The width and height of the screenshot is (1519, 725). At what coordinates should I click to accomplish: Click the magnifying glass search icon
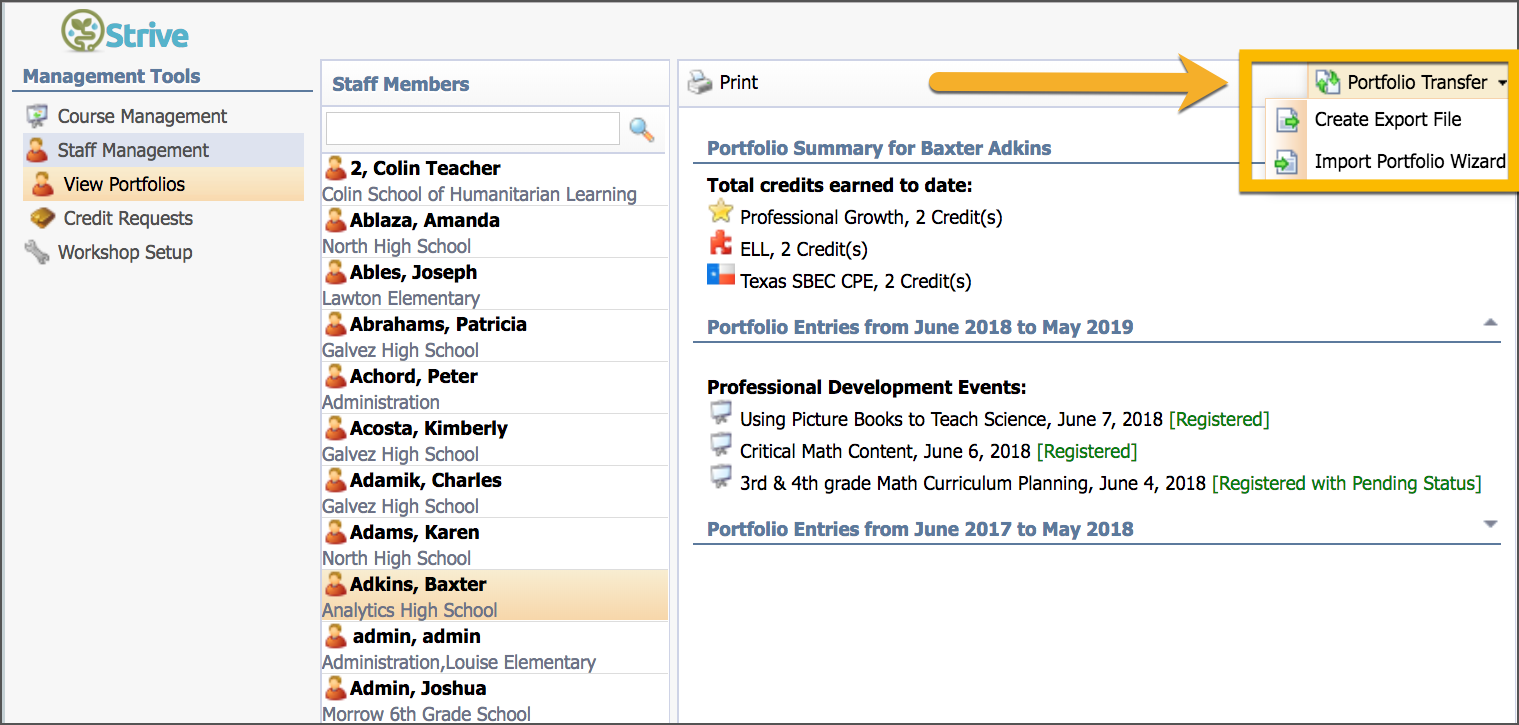click(x=642, y=129)
